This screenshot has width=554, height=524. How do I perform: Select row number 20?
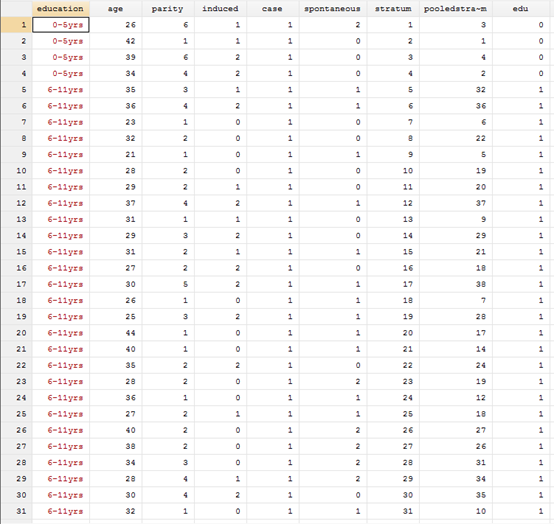tap(17, 333)
